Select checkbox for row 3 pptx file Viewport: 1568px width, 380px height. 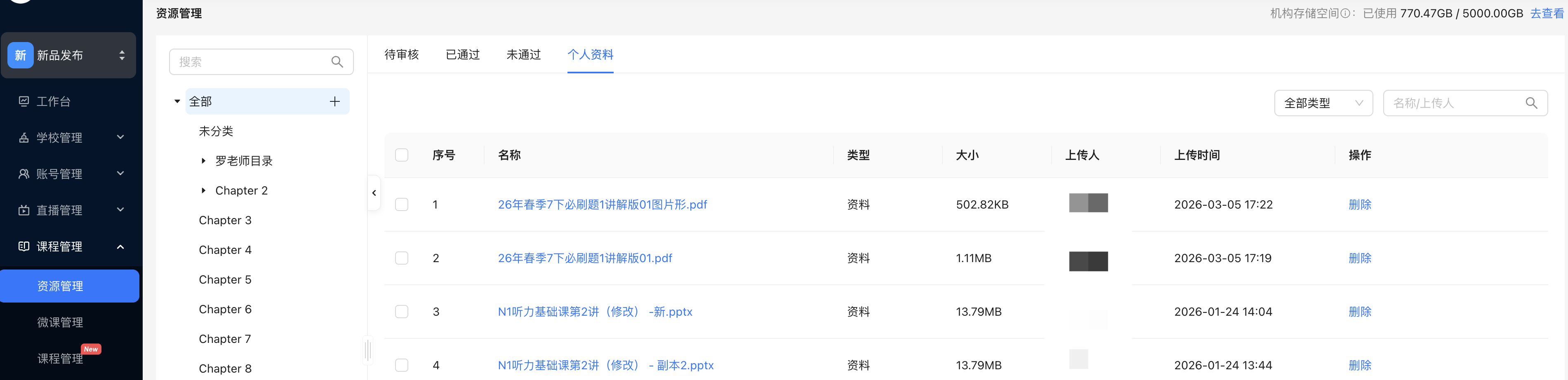click(402, 312)
